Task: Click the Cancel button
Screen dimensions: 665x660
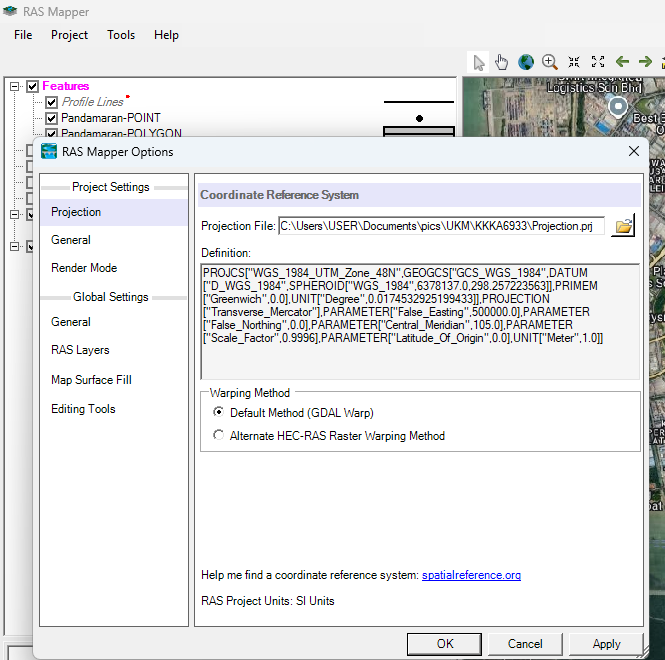Action: point(525,644)
